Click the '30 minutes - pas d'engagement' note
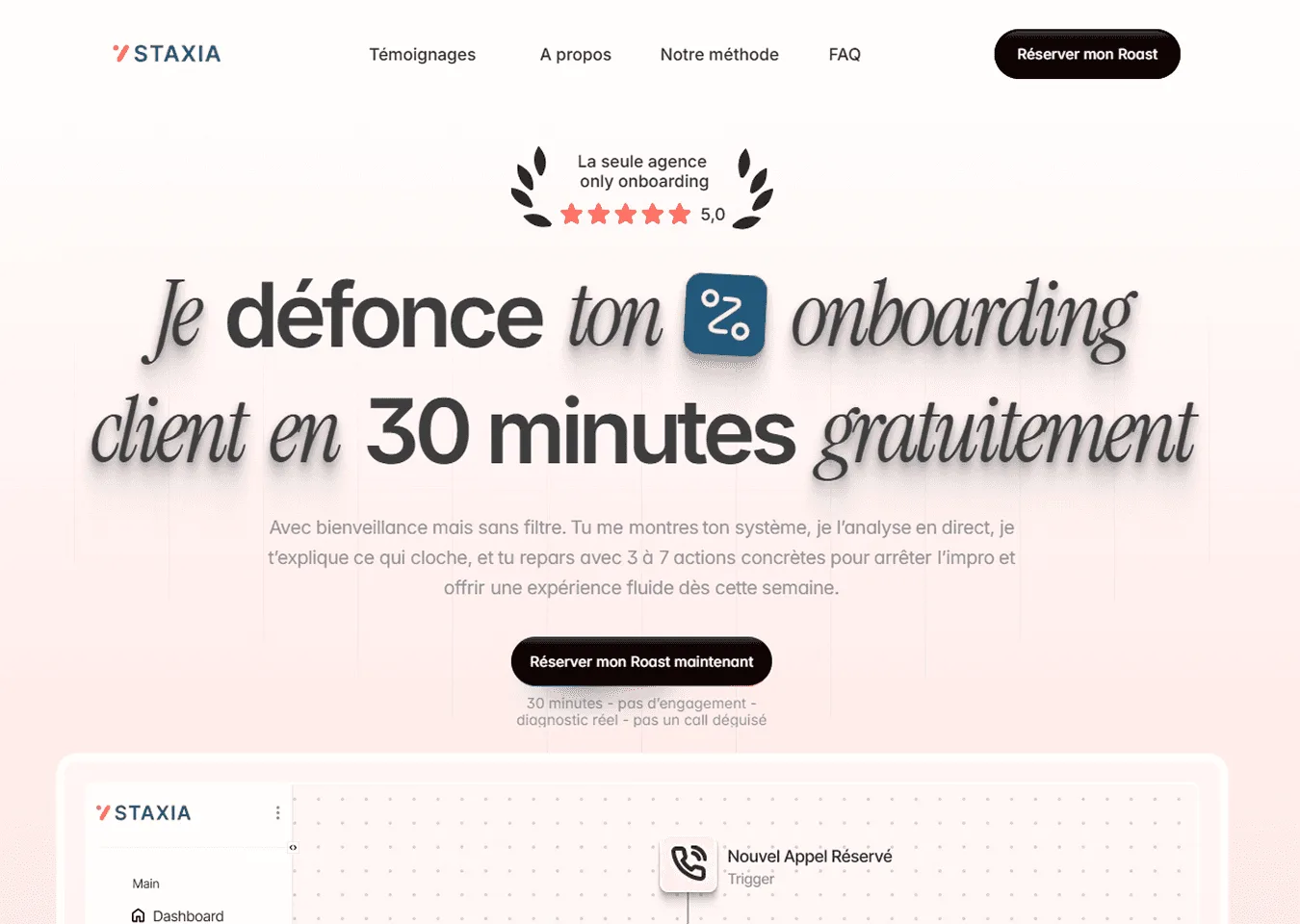Screen dimensions: 1300x924 (641, 711)
